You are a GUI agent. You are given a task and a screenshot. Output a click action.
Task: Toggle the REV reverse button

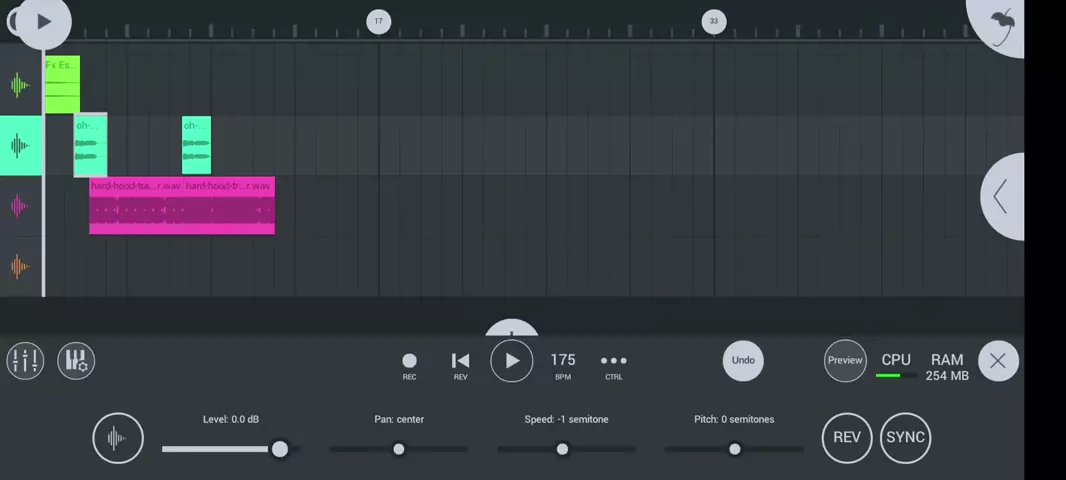point(846,438)
